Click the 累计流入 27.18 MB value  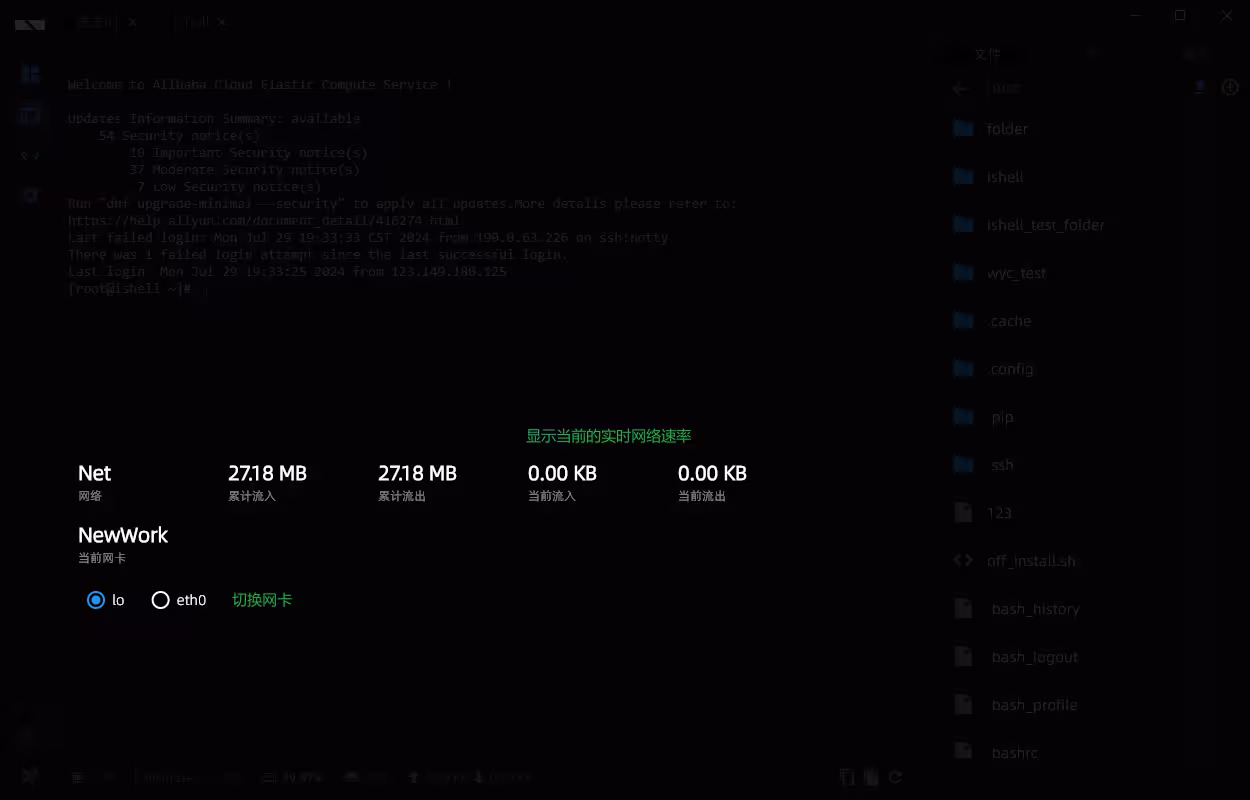click(267, 474)
